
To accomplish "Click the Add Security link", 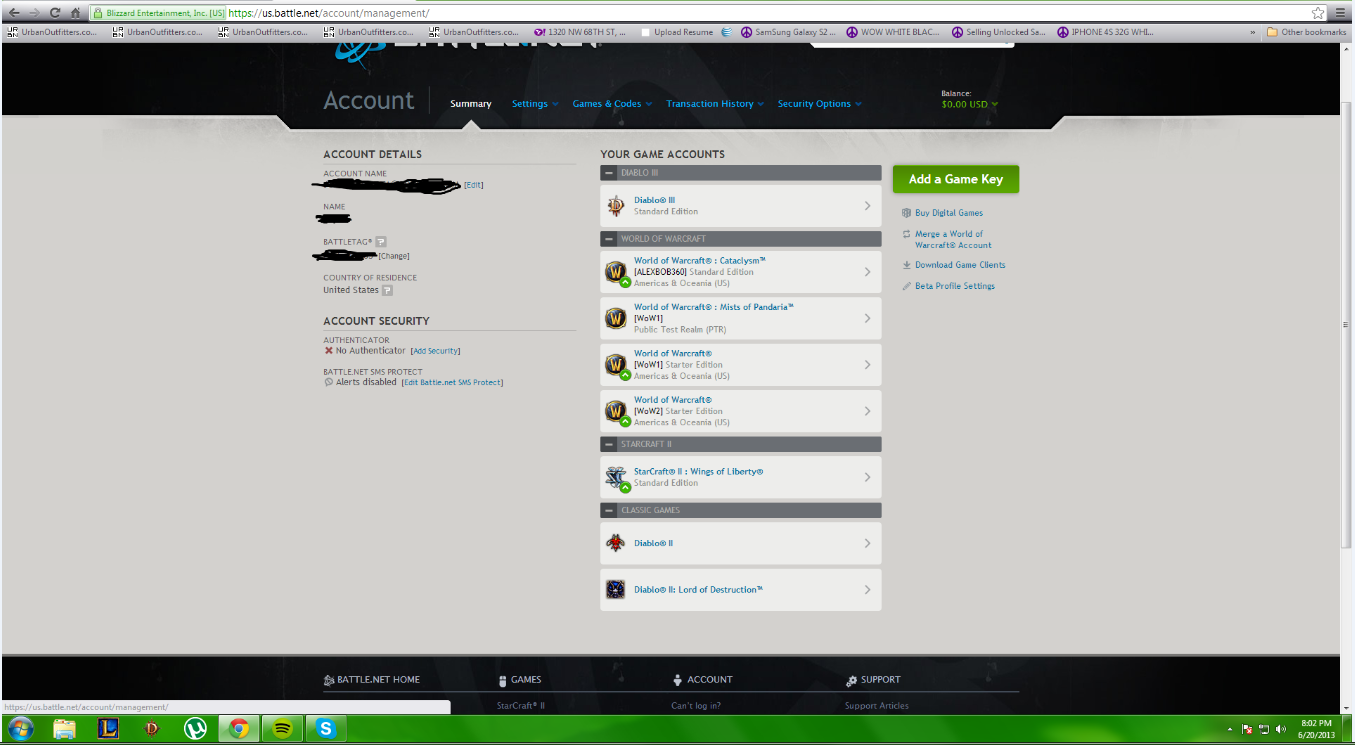I will point(436,351).
